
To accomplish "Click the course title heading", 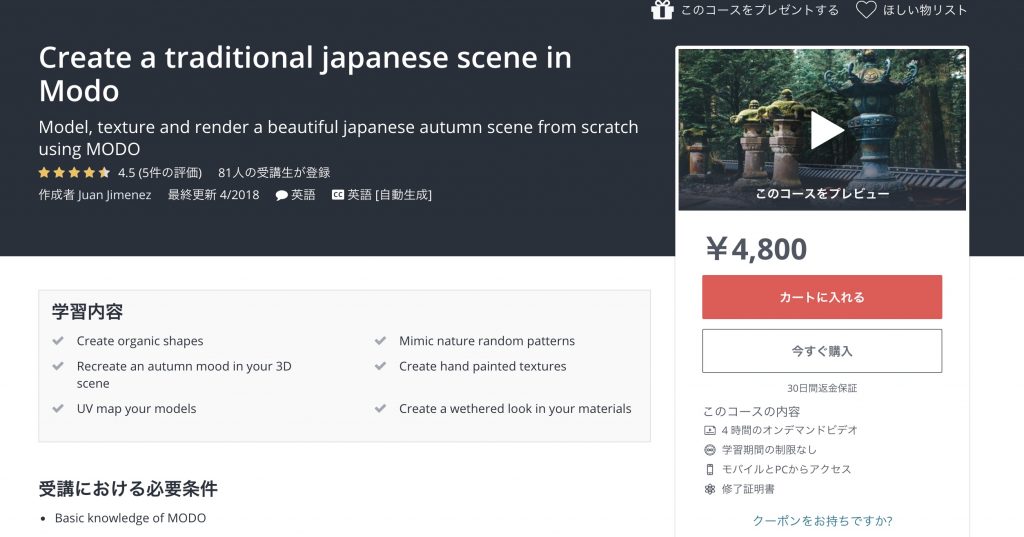I will click(305, 74).
